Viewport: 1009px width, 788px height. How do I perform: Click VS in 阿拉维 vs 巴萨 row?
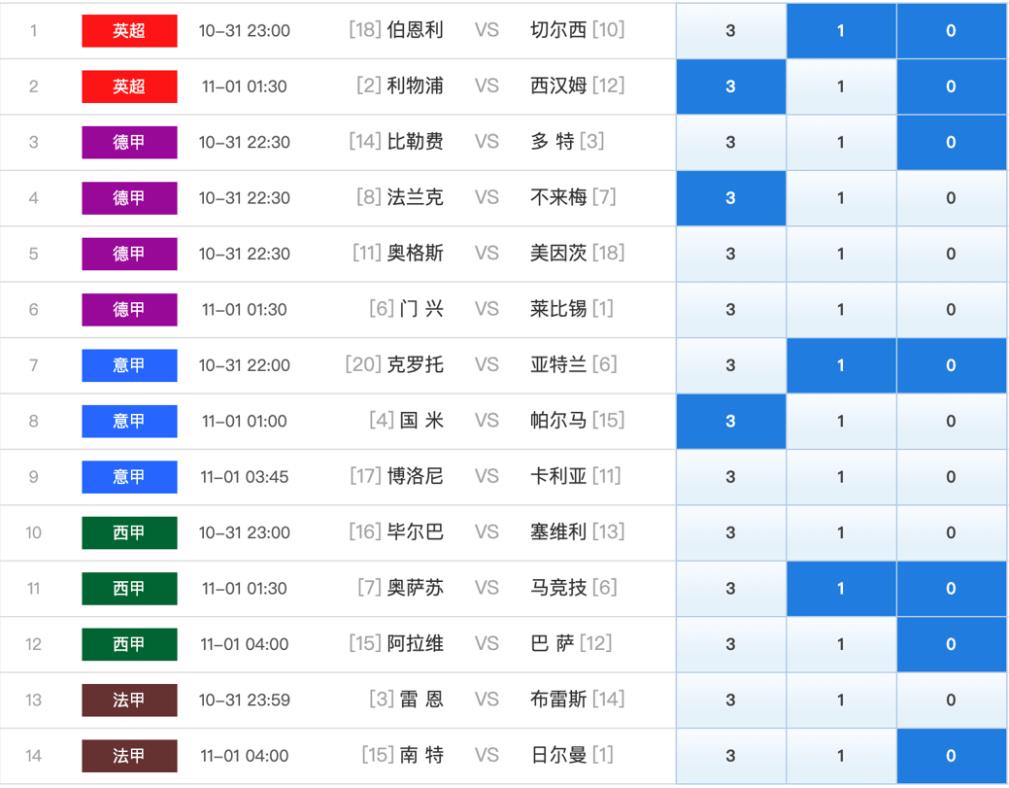pos(487,644)
